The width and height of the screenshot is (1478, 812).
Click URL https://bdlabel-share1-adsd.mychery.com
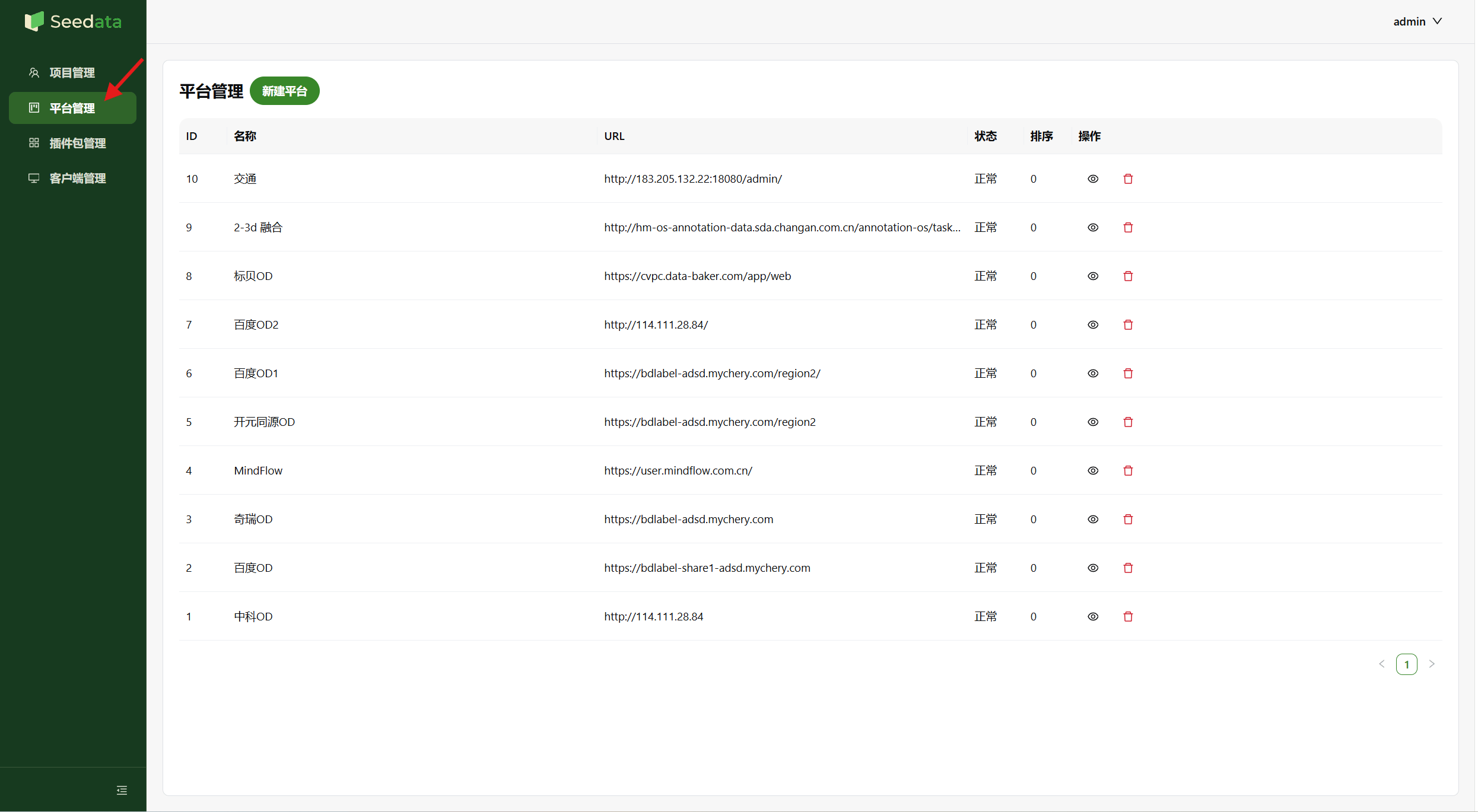point(707,568)
